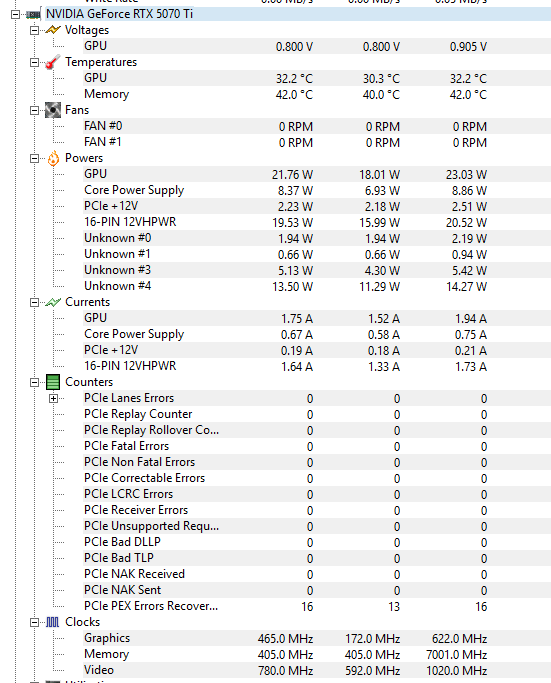Collapse the Clocks group
551x683 pixels.
tap(34, 622)
